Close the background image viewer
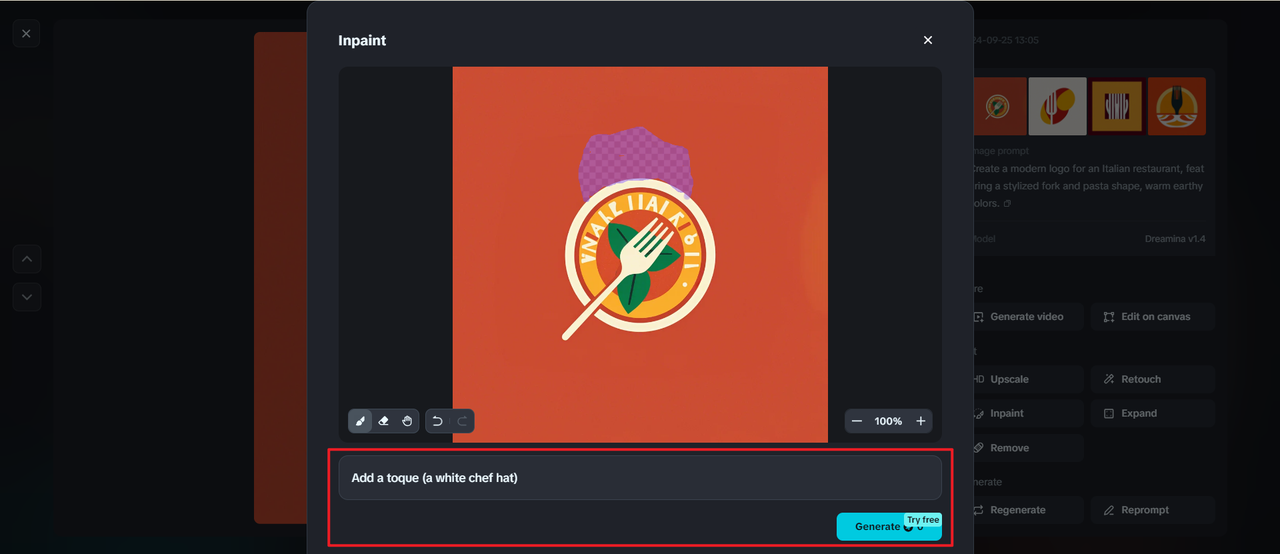 click(26, 33)
